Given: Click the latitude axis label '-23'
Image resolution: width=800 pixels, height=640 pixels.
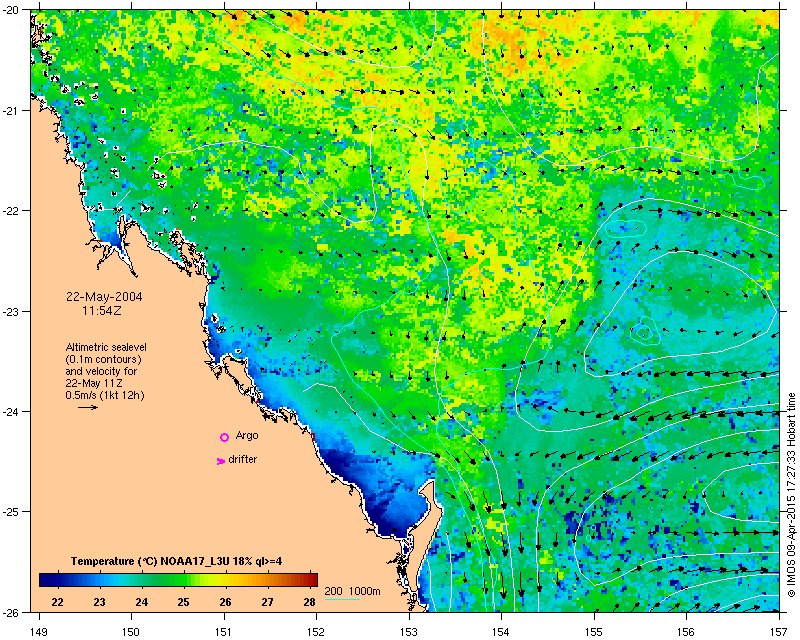Looking at the screenshot, I should click(12, 312).
